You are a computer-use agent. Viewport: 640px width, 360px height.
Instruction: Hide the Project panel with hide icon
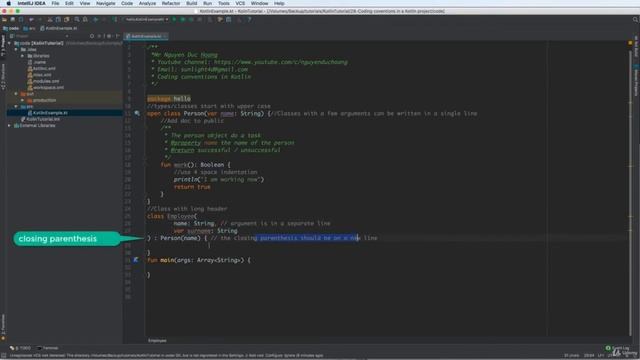tap(118, 36)
